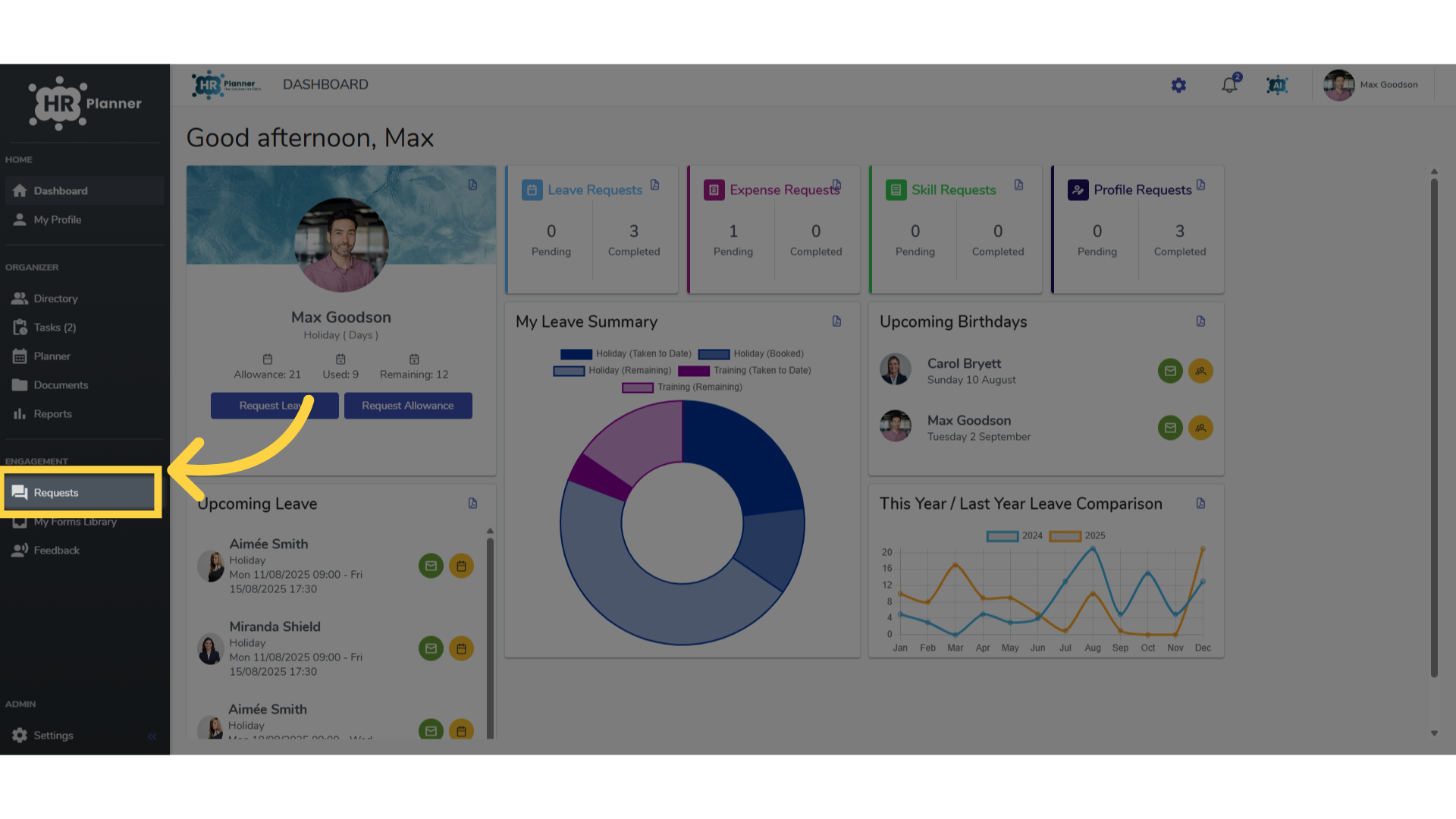Open Dashboard in sidebar
Screen dimensions: 1456x819
[x=84, y=191]
